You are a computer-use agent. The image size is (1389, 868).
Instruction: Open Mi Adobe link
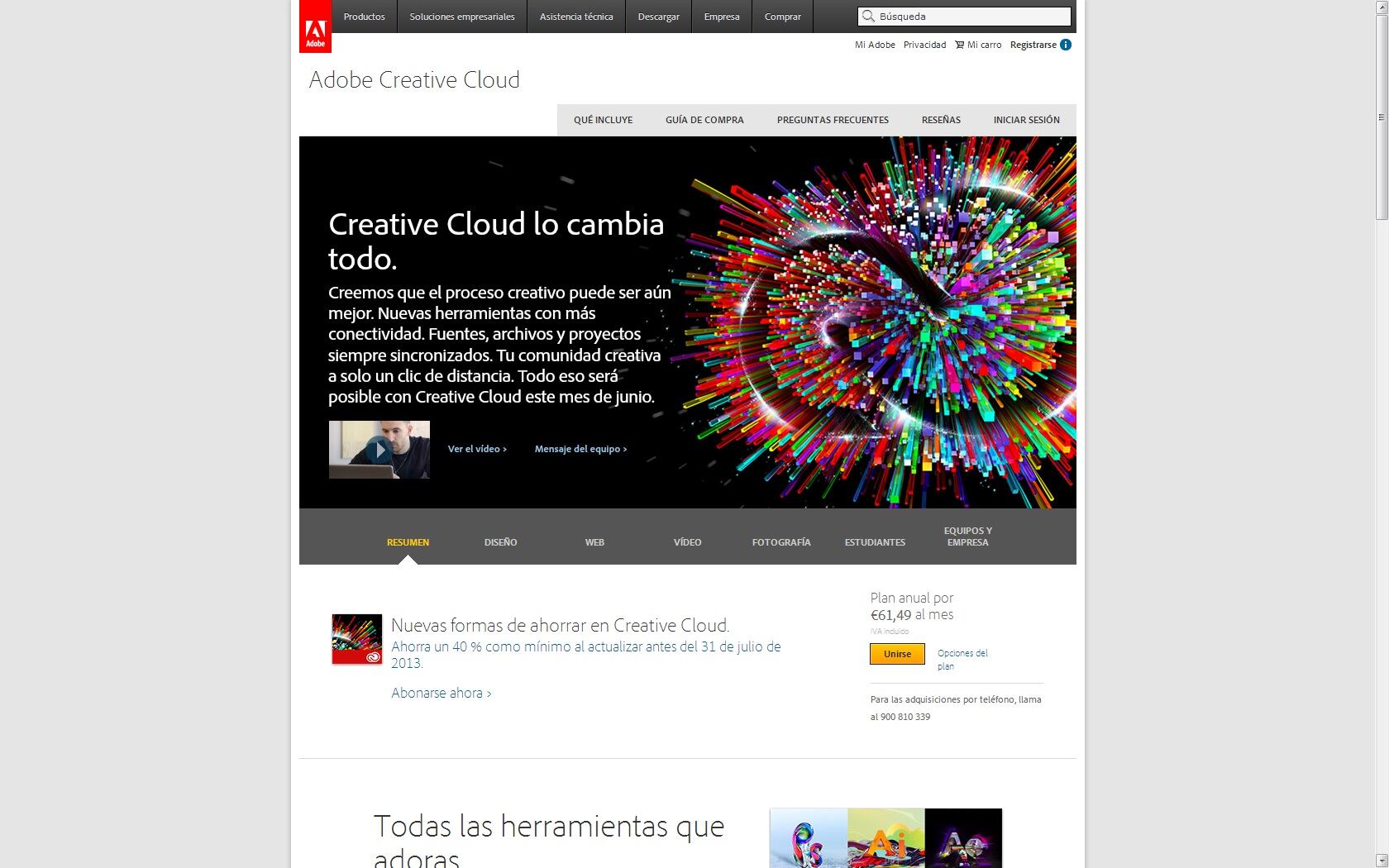[x=875, y=45]
